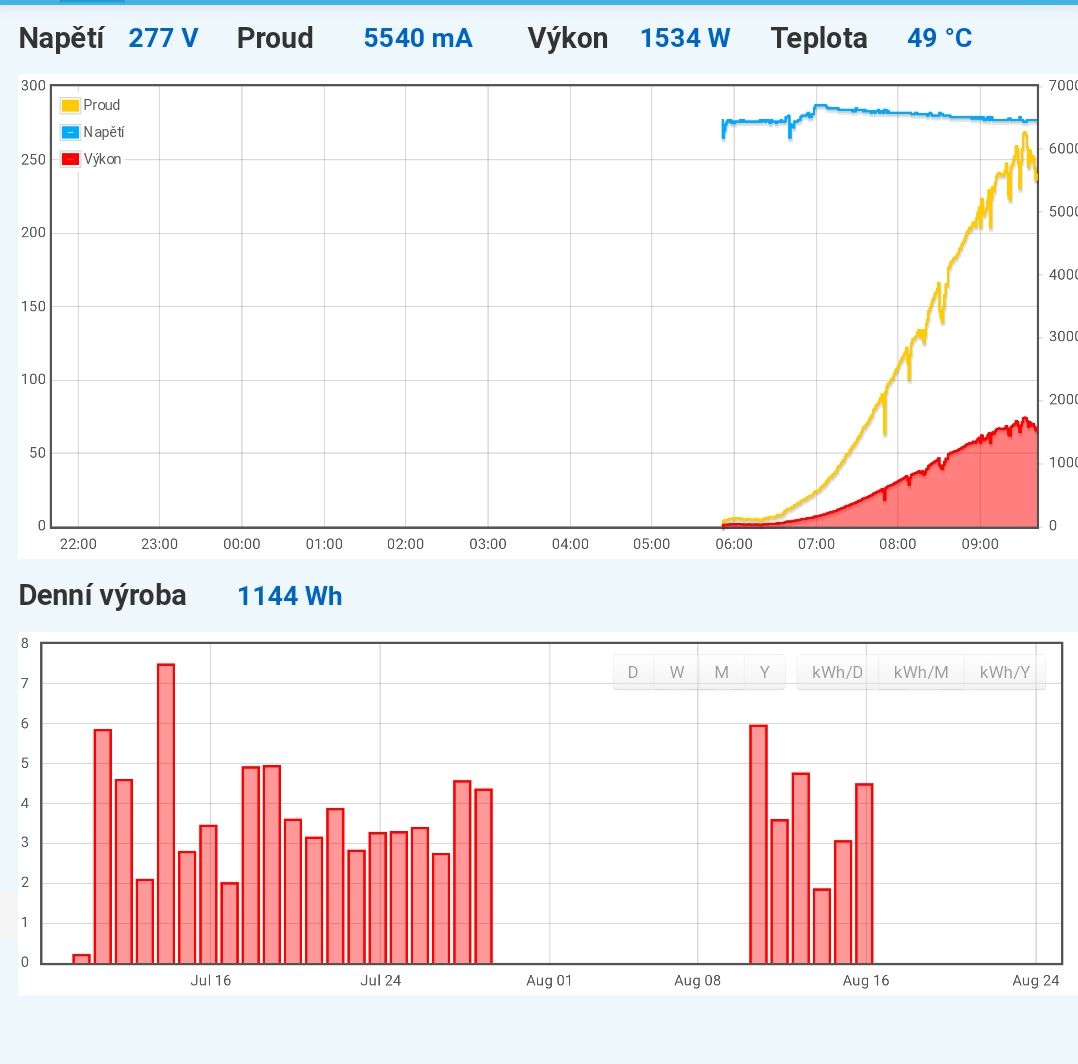Click the tallest bar in production chart
This screenshot has width=1078, height=1064.
click(166, 813)
